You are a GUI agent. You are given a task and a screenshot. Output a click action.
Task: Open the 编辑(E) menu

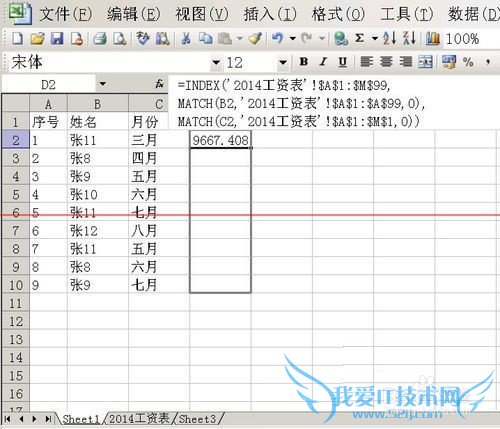point(134,14)
